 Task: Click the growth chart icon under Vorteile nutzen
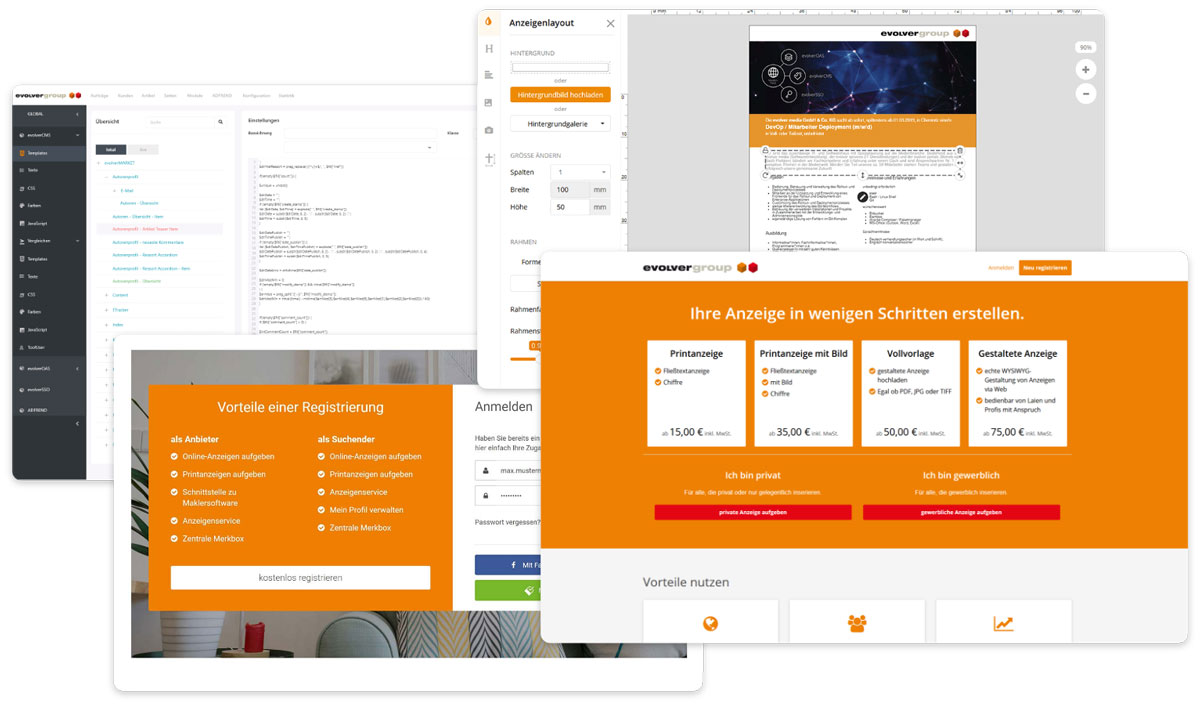(x=1003, y=624)
